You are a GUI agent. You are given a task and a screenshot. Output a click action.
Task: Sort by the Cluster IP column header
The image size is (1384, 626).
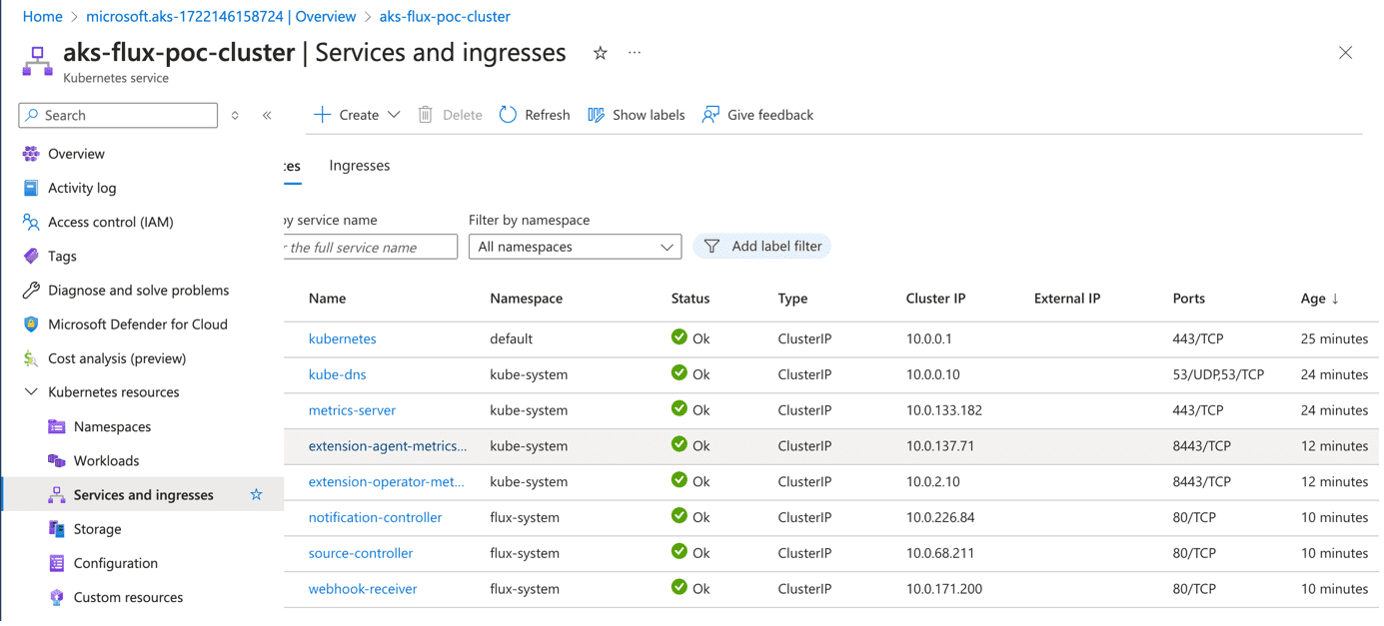(x=935, y=298)
